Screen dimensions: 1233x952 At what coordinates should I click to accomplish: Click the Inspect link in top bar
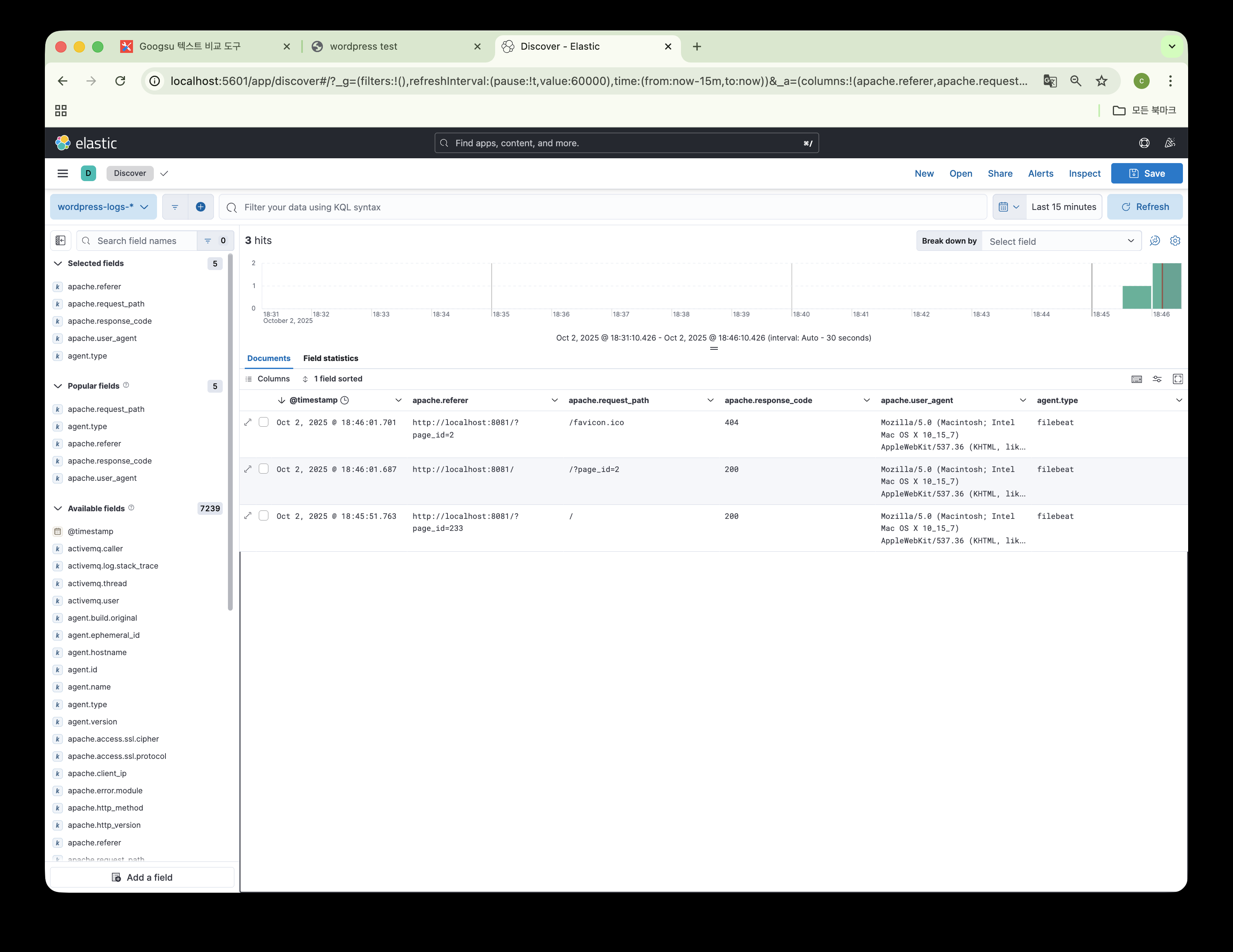pyautogui.click(x=1084, y=173)
